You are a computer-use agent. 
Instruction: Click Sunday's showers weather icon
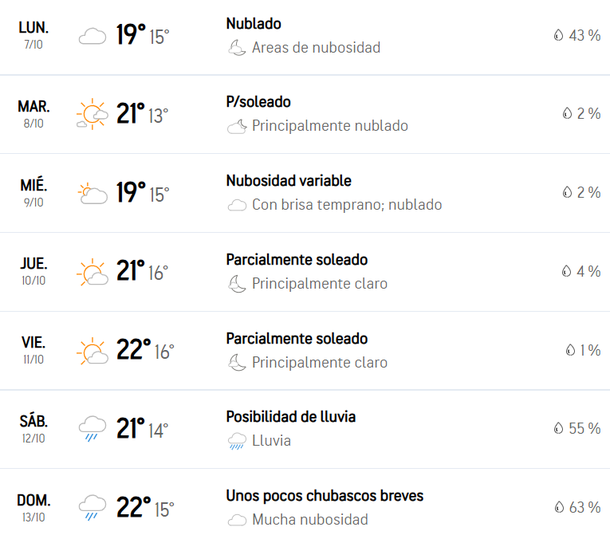click(93, 508)
